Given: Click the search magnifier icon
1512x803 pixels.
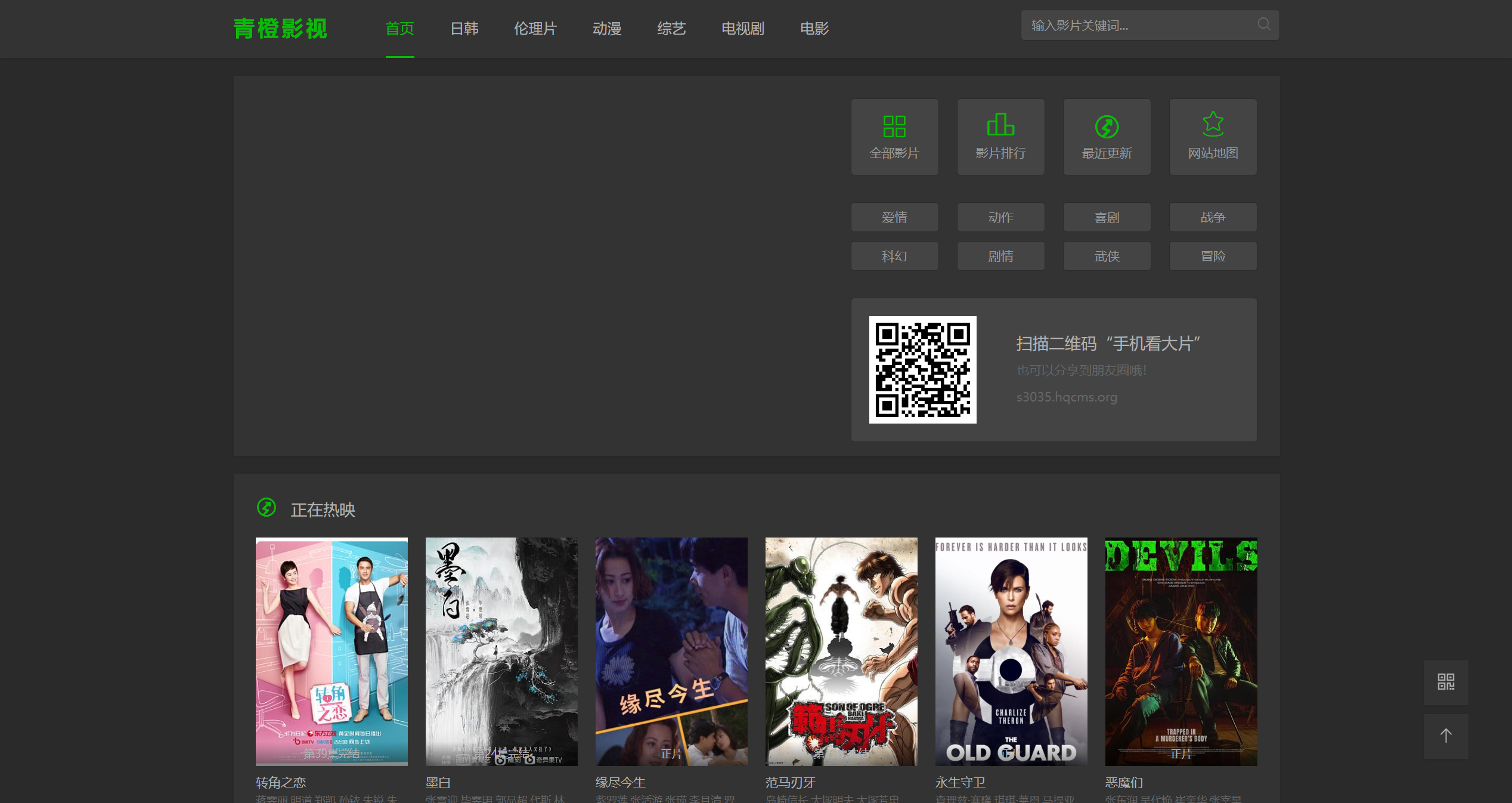Looking at the screenshot, I should [x=1263, y=24].
